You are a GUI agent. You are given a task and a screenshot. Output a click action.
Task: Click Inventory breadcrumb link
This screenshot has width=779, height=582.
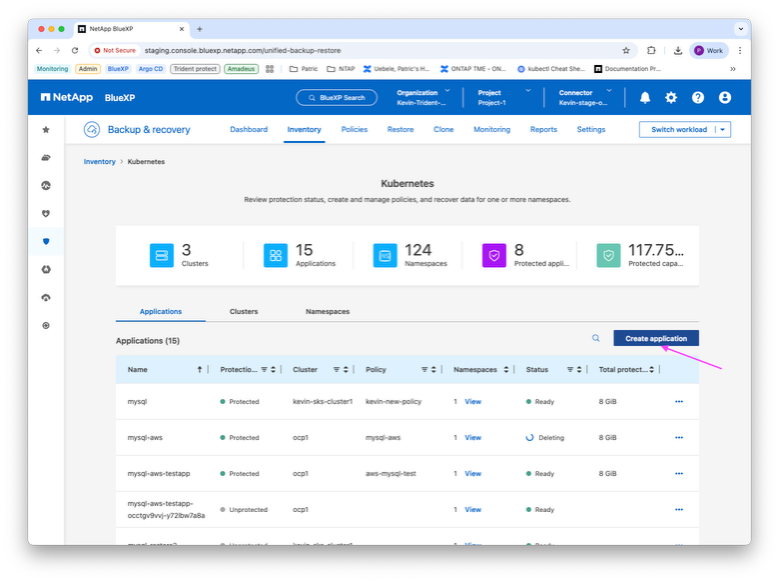tap(99, 162)
